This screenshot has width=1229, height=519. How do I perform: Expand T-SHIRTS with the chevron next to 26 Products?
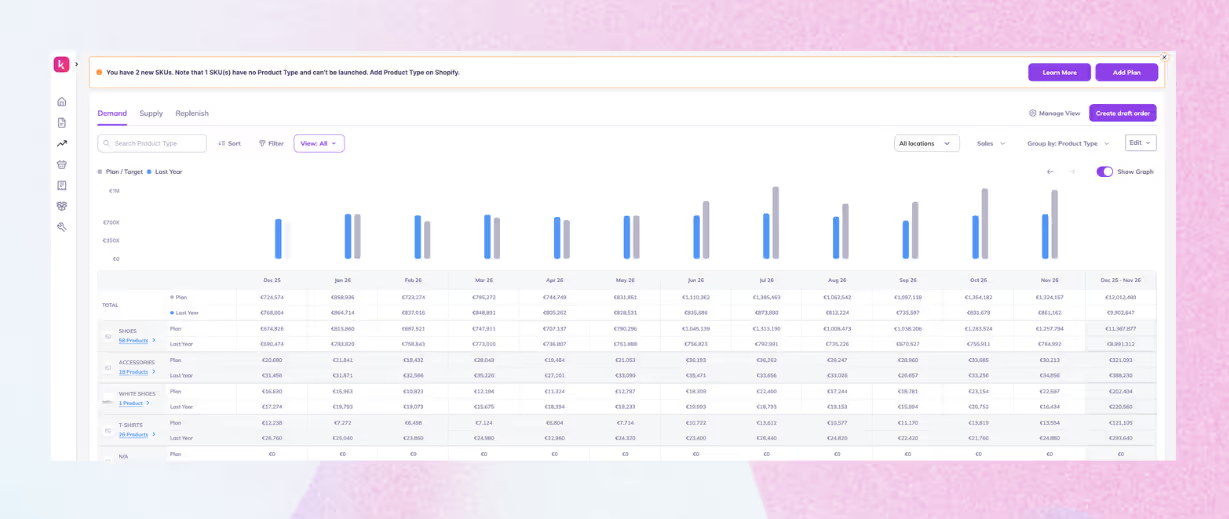[154, 435]
